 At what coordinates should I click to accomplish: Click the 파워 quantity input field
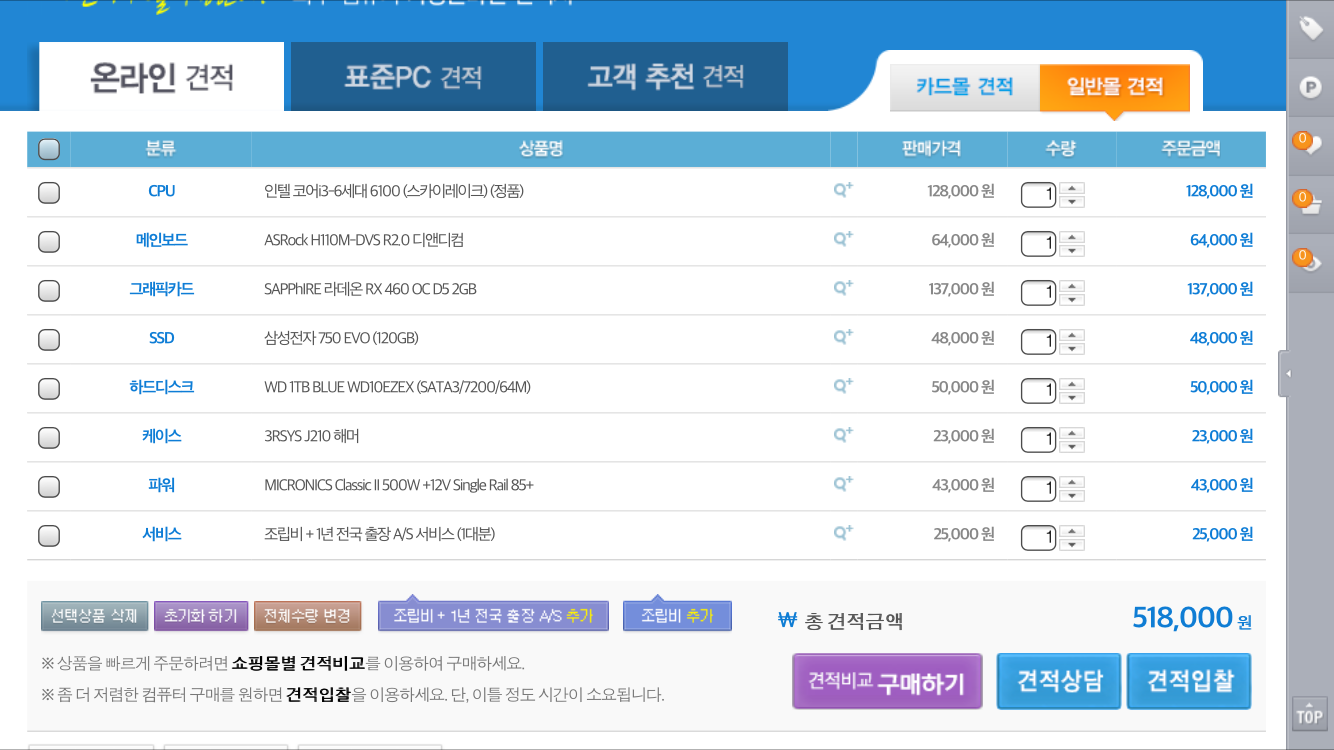(x=1038, y=487)
